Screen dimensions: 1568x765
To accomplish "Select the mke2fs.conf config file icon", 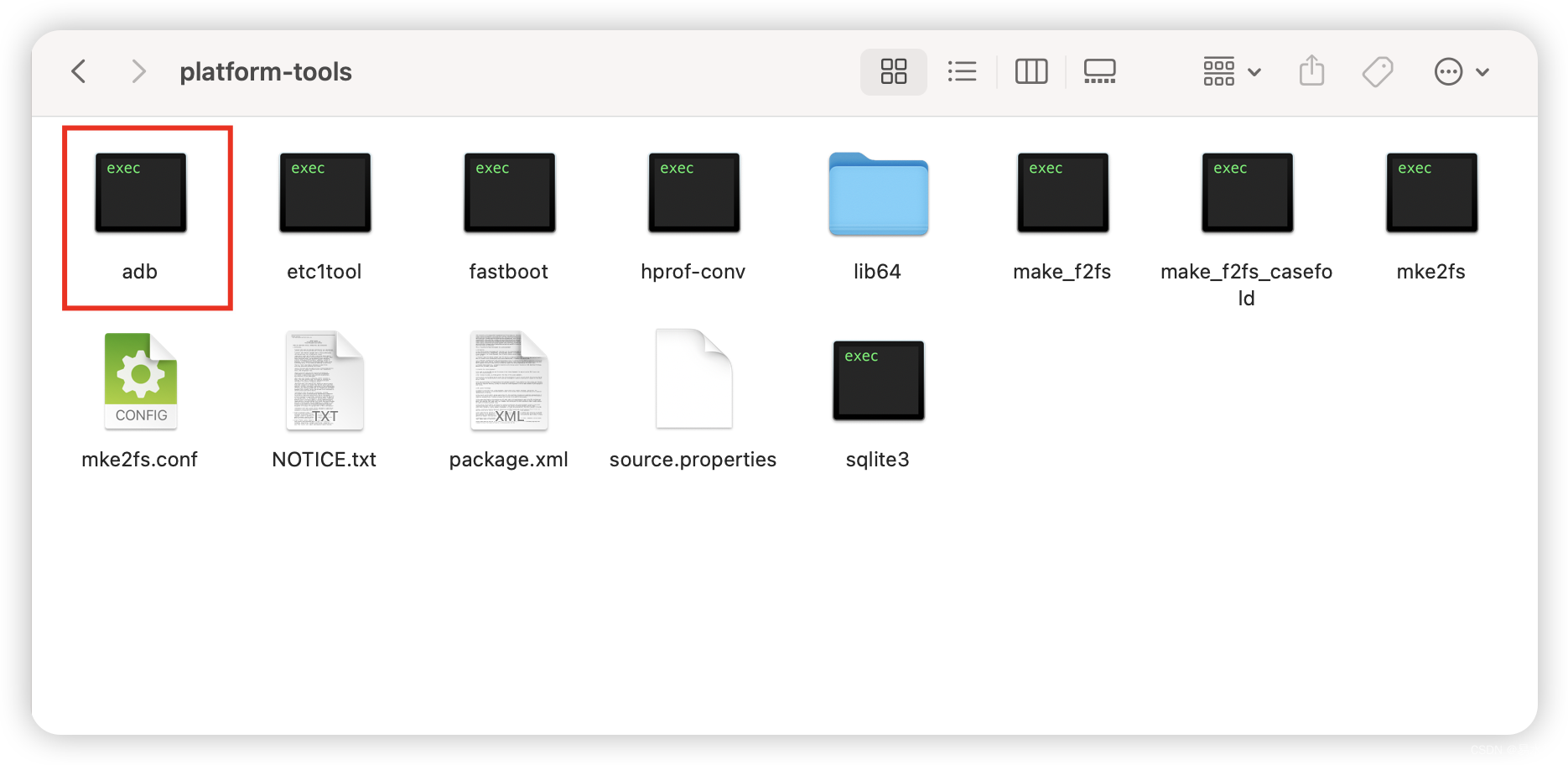I will [140, 381].
